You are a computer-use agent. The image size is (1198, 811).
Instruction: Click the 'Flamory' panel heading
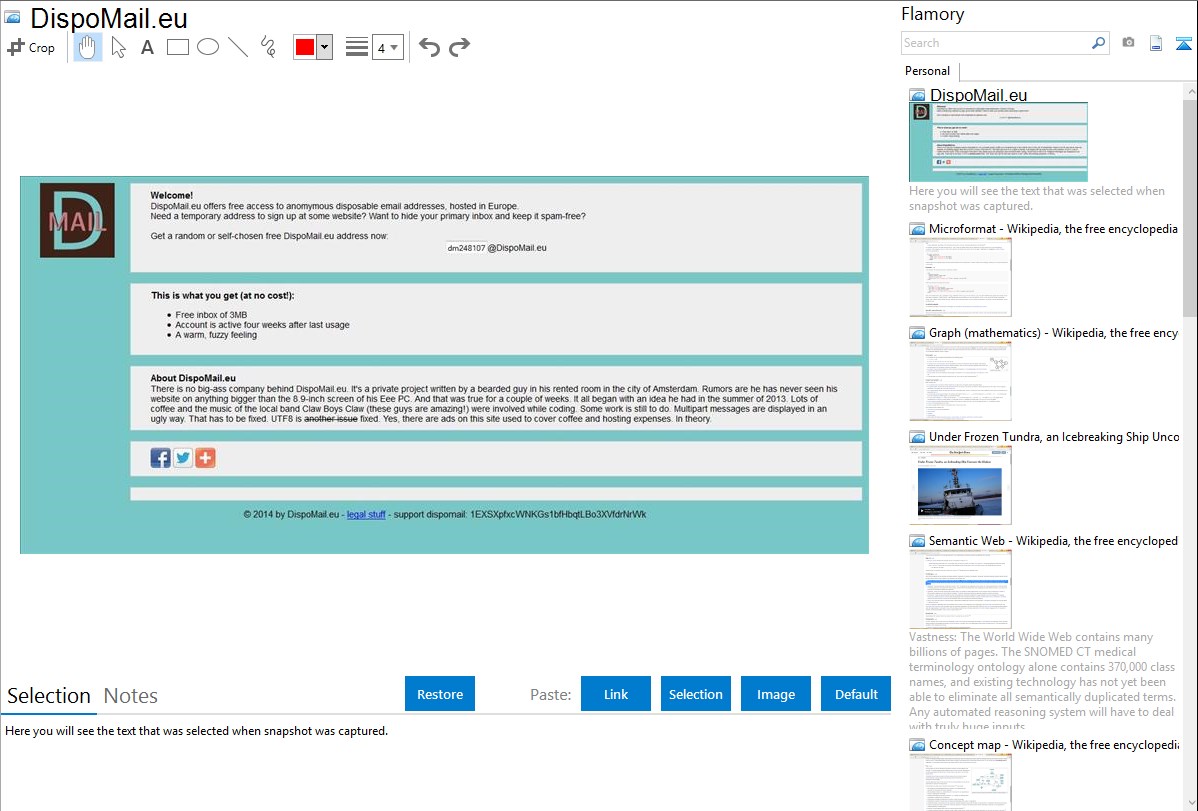tap(933, 14)
